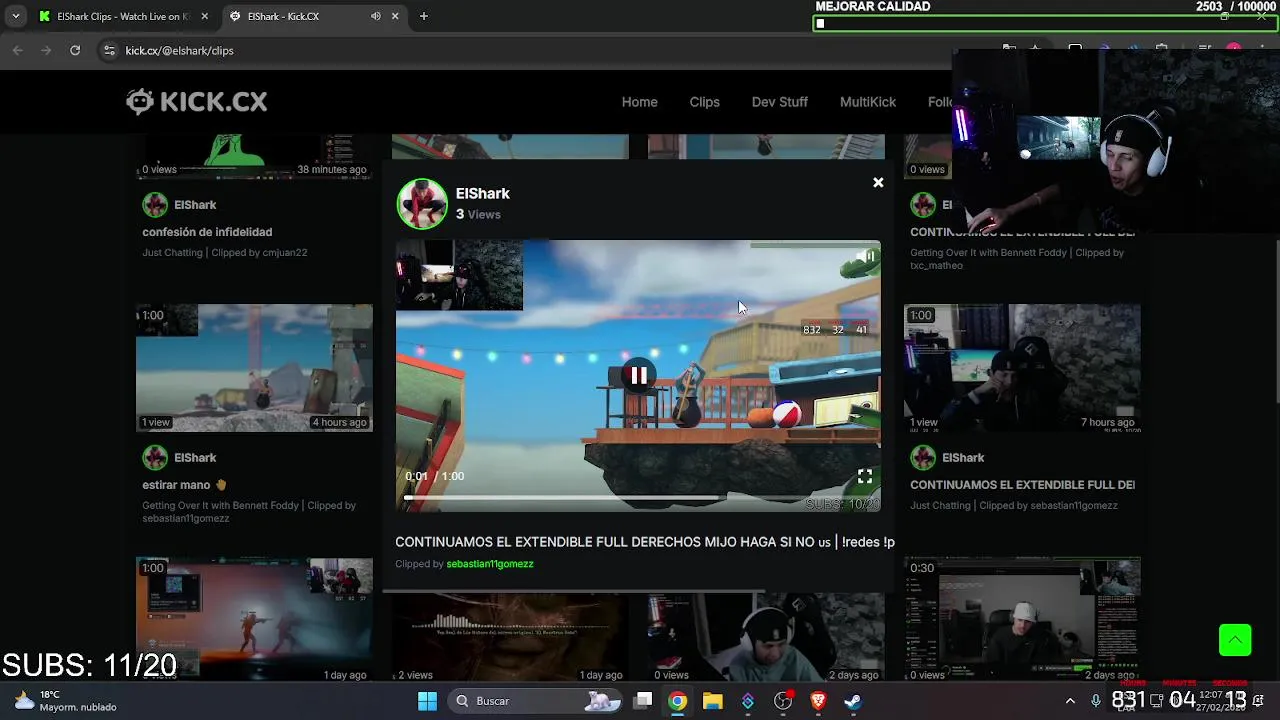The height and width of the screenshot is (720, 1280).
Task: Reload the page
Action: click(x=75, y=50)
